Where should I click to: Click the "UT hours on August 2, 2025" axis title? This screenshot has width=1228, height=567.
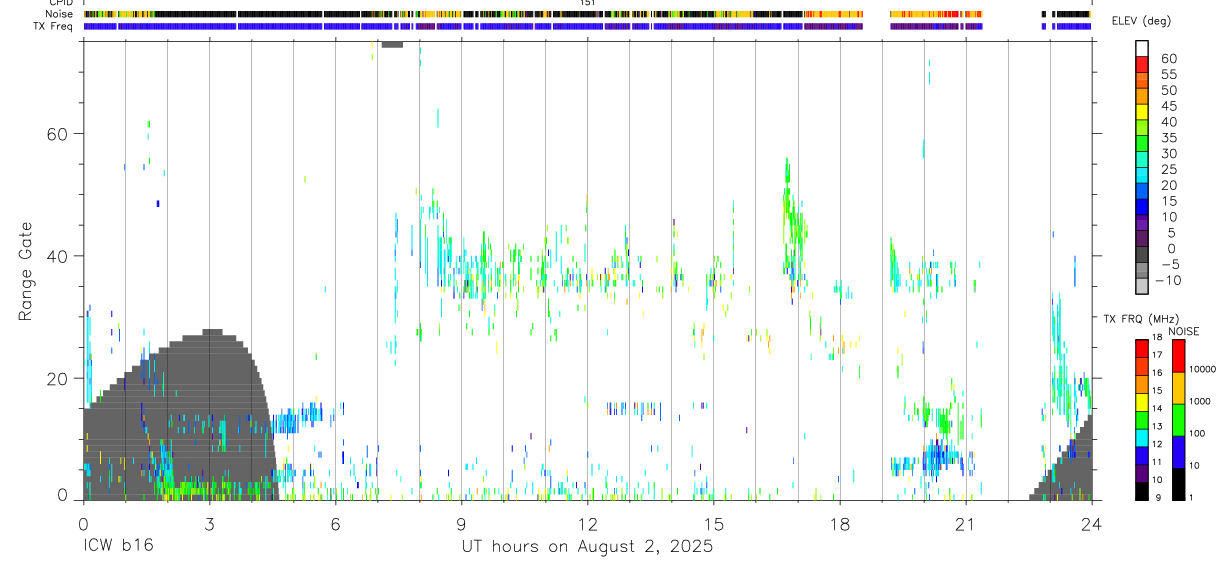(587, 547)
